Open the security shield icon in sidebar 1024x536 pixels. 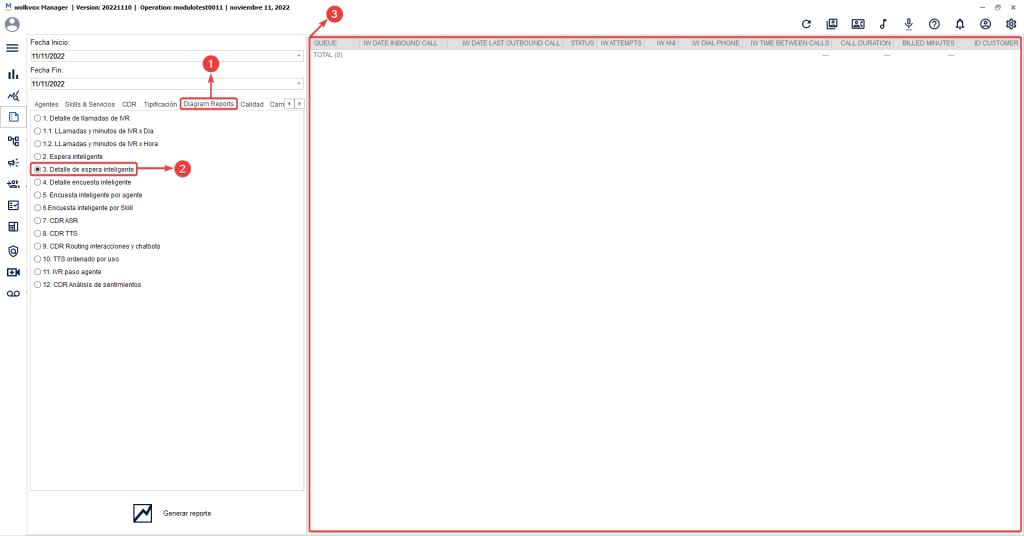click(x=13, y=251)
